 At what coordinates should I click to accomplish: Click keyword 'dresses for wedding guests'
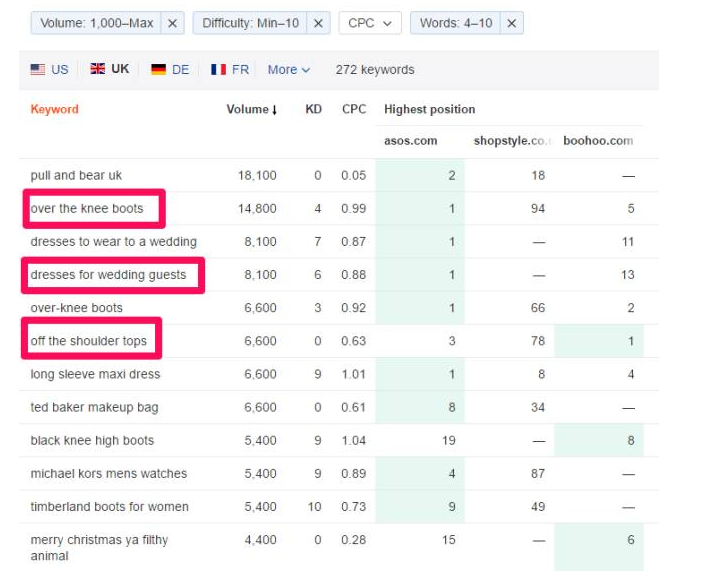[108, 275]
